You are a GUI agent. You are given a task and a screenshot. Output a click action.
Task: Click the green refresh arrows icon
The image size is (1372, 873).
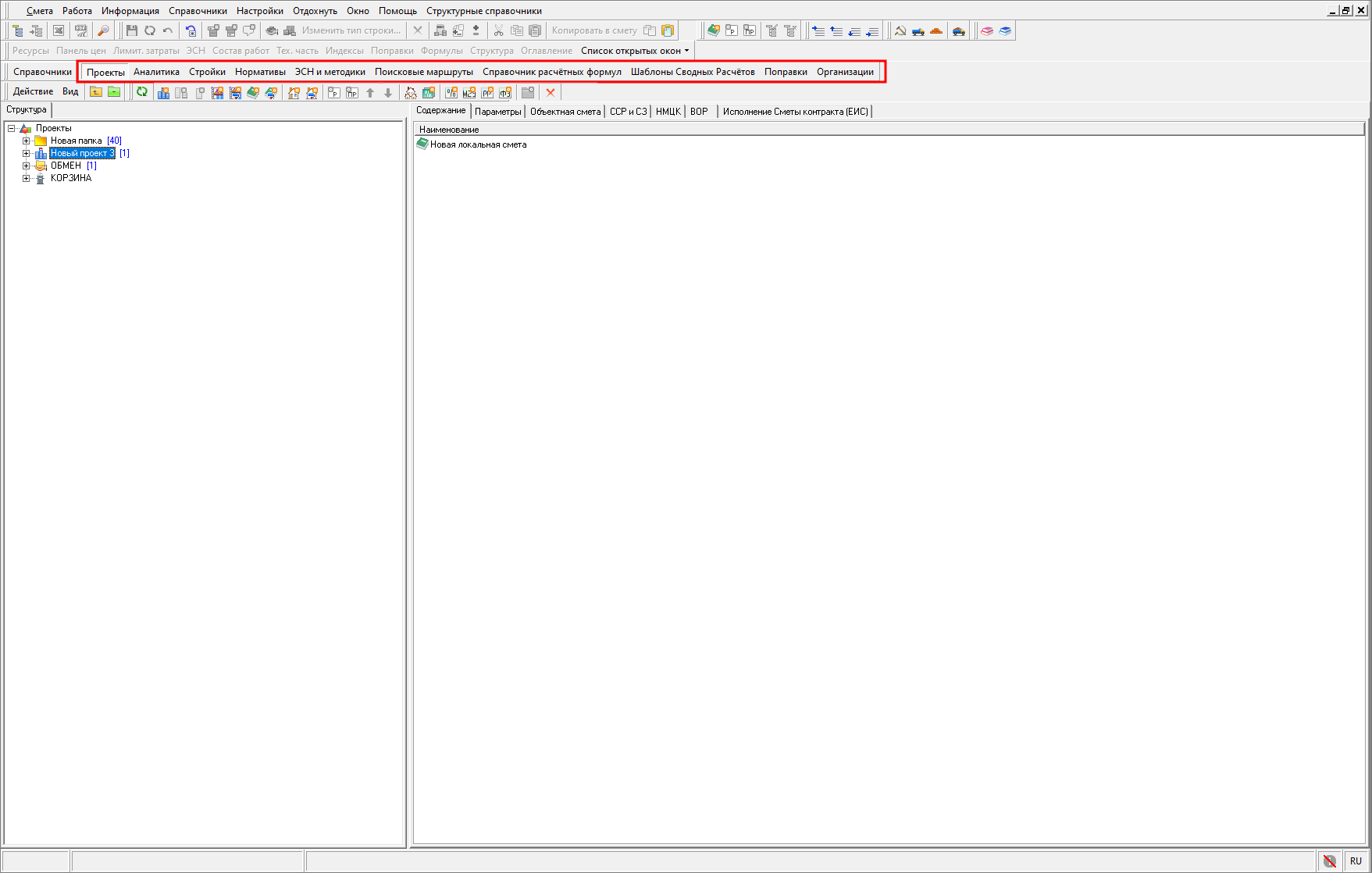pos(142,92)
